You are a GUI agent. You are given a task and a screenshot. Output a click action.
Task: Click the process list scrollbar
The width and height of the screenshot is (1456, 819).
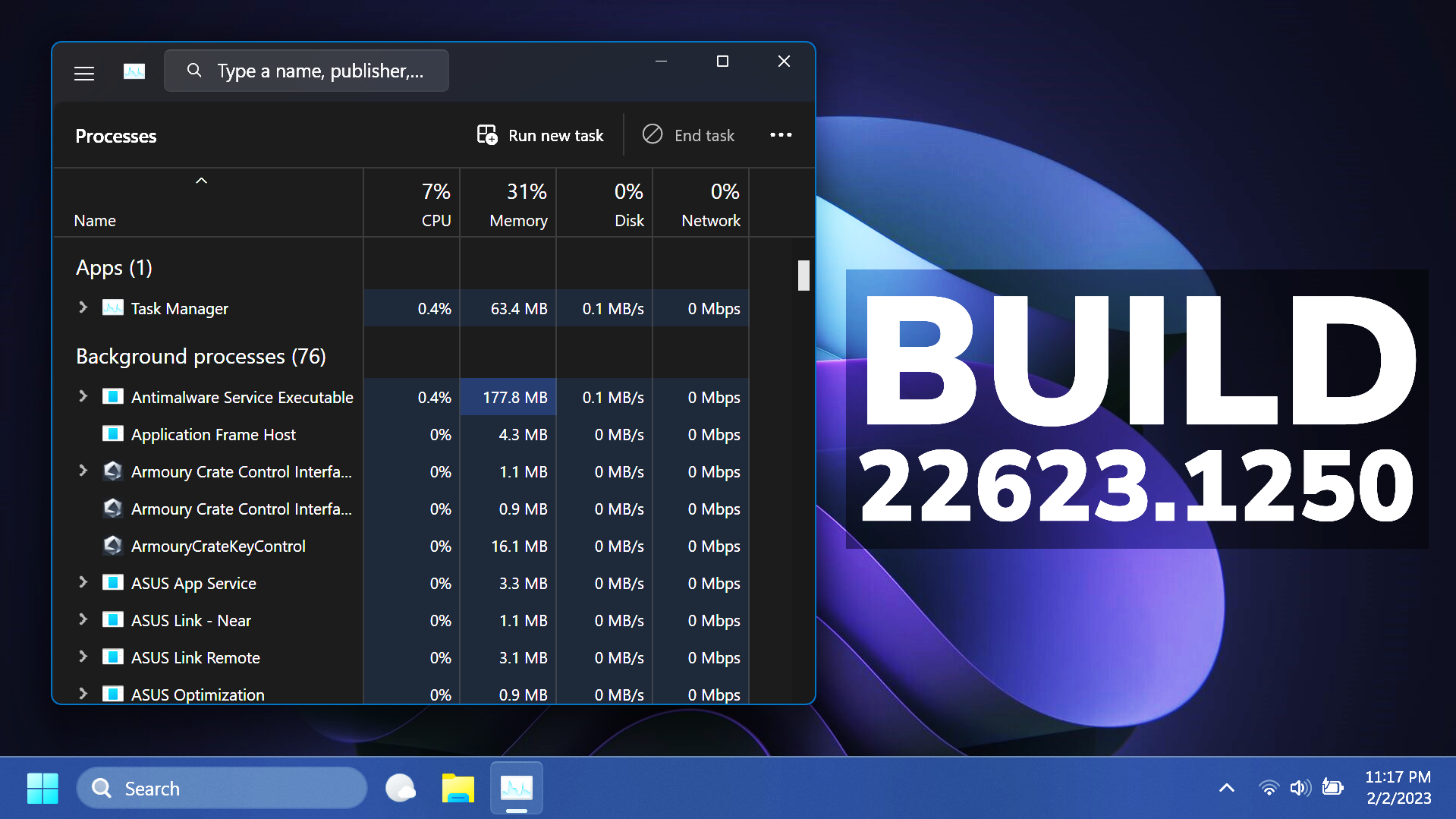coord(804,276)
